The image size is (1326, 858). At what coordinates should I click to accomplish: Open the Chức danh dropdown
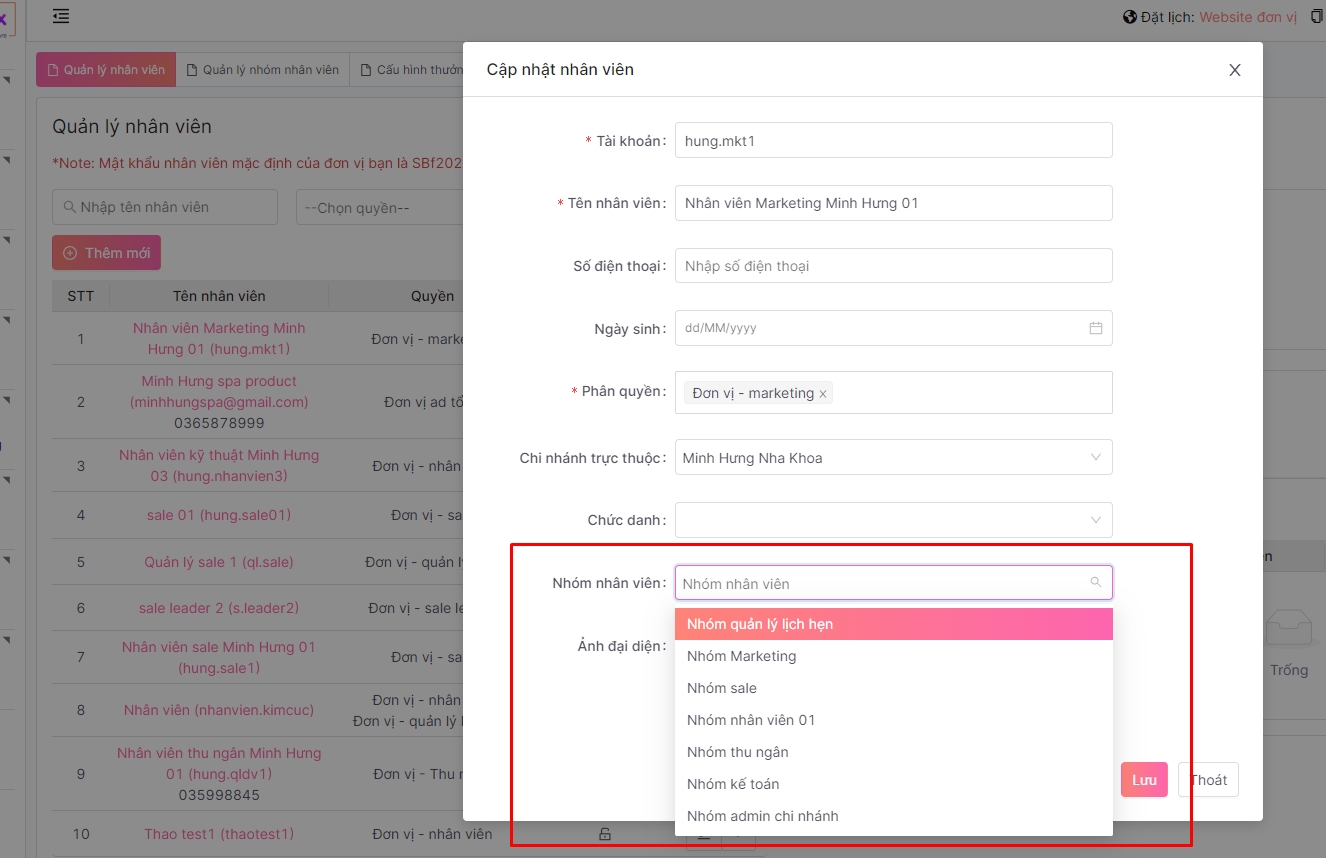click(1095, 520)
